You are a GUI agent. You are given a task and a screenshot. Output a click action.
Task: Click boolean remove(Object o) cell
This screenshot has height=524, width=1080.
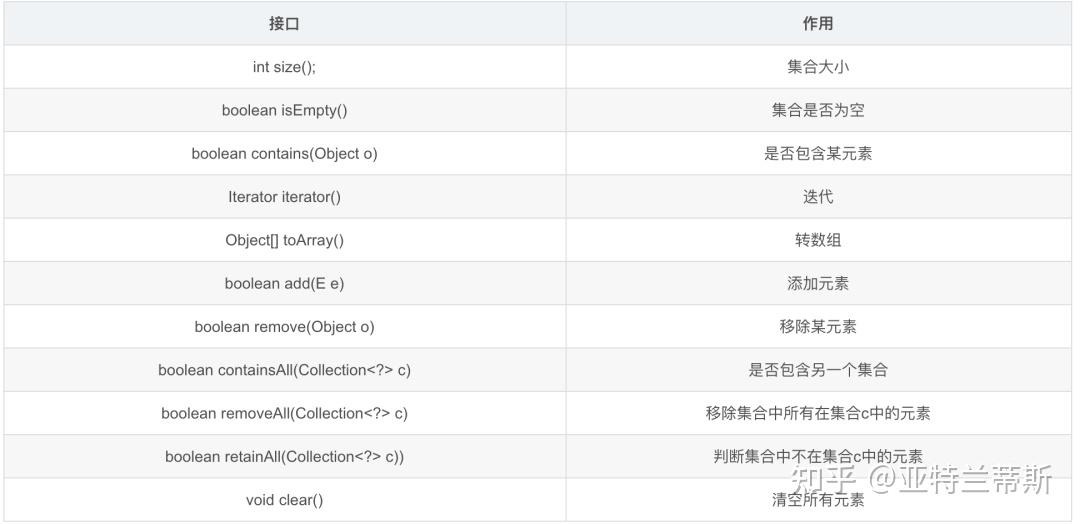pos(284,326)
